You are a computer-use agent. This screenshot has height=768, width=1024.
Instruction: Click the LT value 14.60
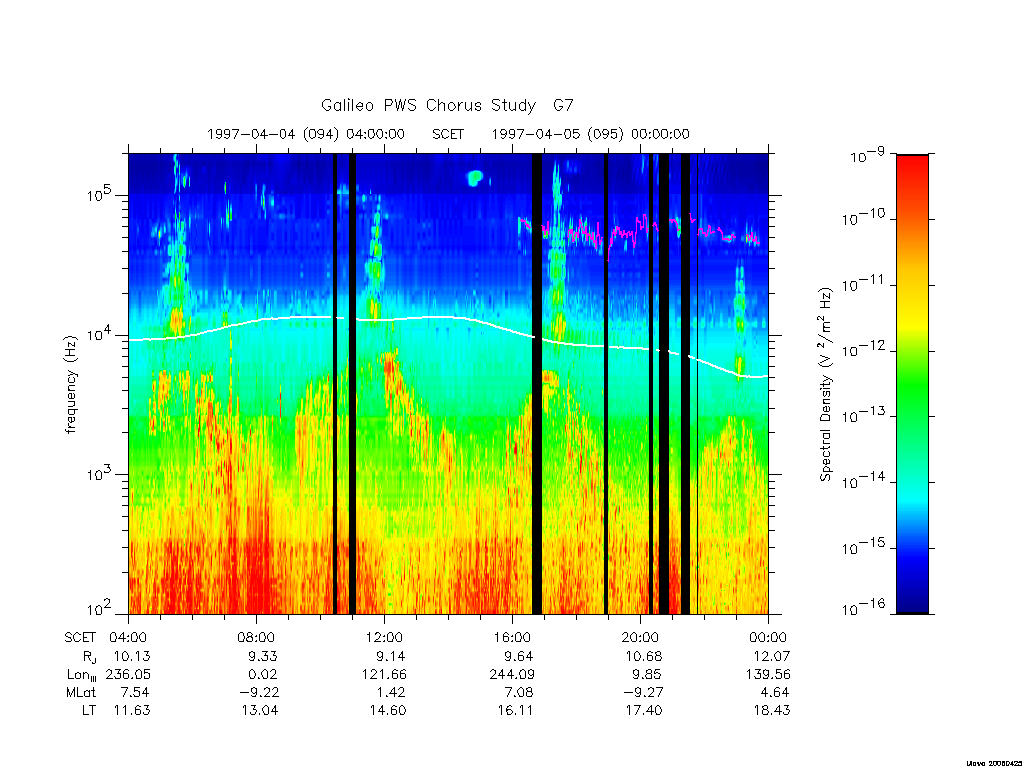[x=388, y=710]
